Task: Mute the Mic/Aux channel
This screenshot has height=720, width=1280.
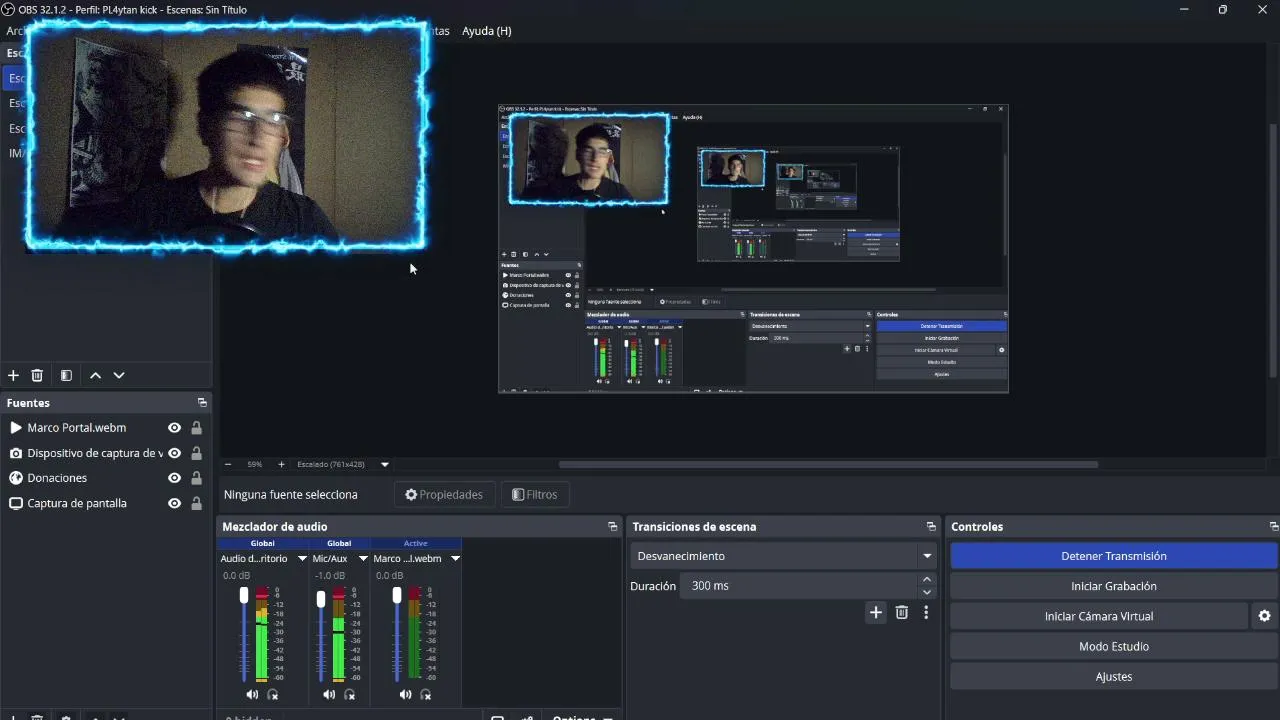Action: 329,694
